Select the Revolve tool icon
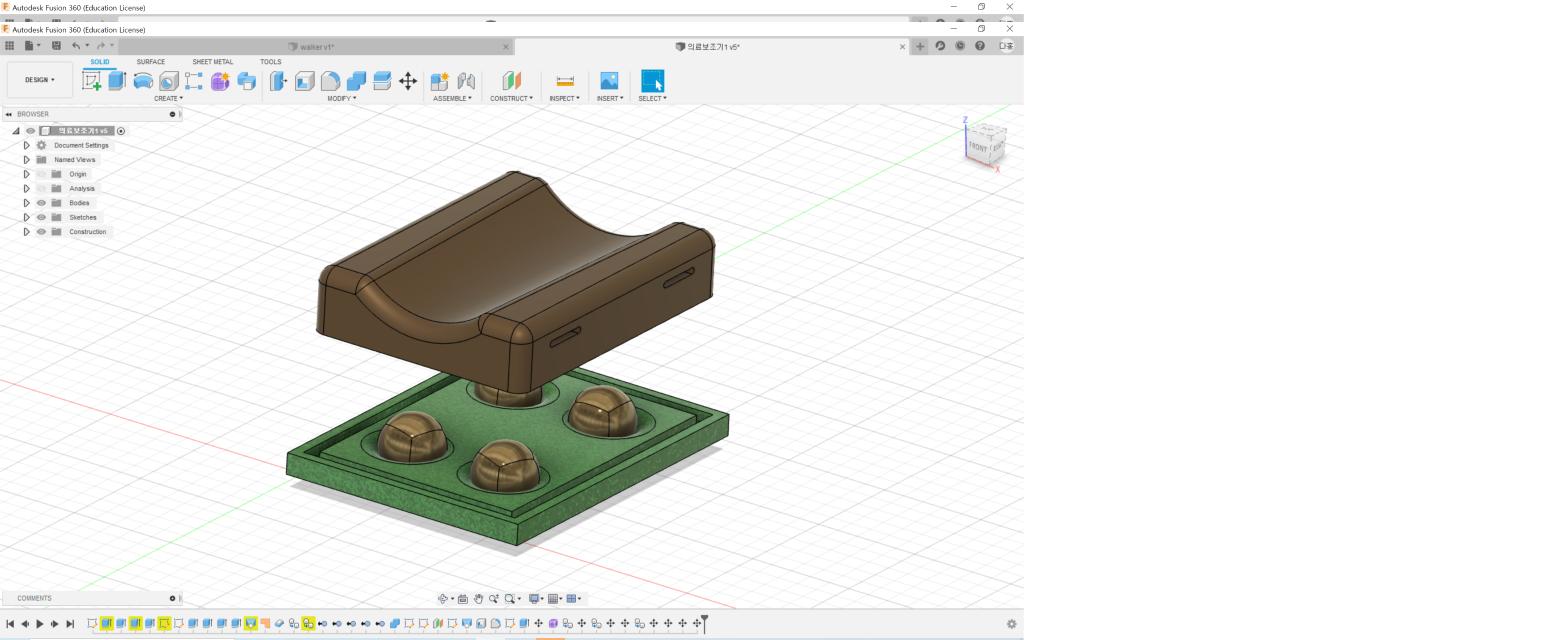 coord(143,81)
